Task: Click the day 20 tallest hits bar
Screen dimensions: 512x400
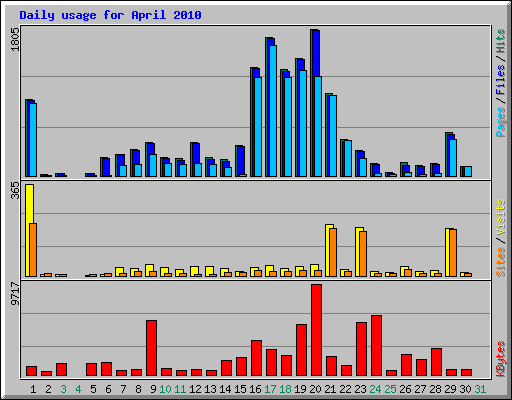Action: (x=311, y=103)
